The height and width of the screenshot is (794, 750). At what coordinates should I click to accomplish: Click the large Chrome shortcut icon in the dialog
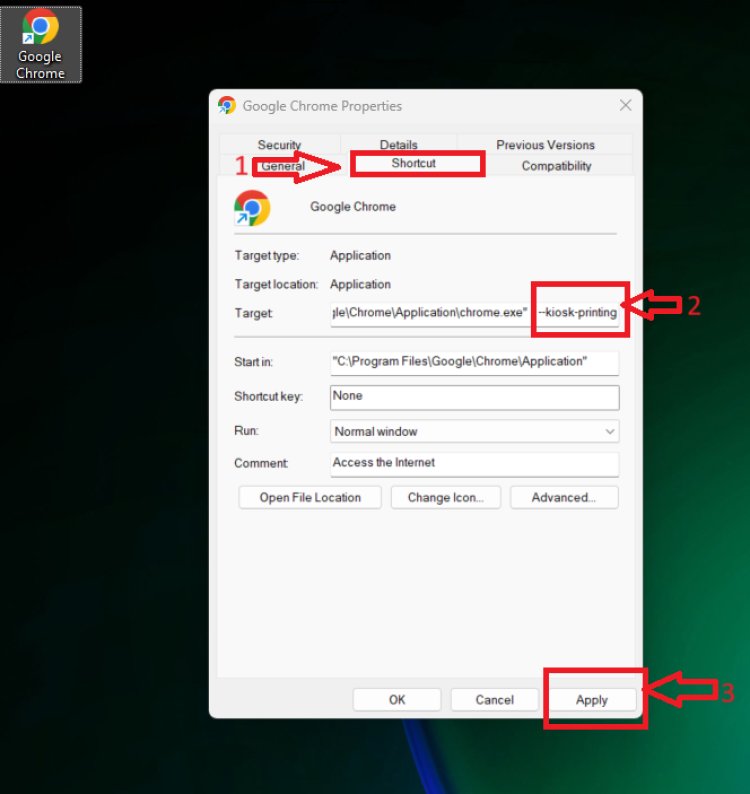coord(252,208)
